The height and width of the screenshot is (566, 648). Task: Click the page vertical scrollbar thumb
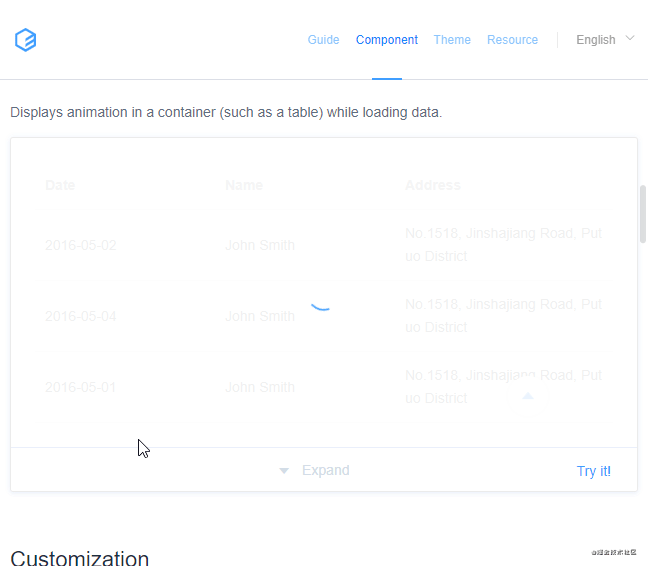[643, 213]
